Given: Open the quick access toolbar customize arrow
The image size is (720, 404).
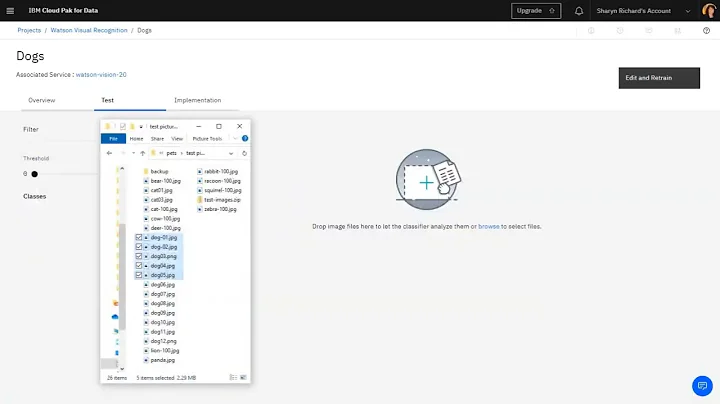Looking at the screenshot, I should pos(141,127).
